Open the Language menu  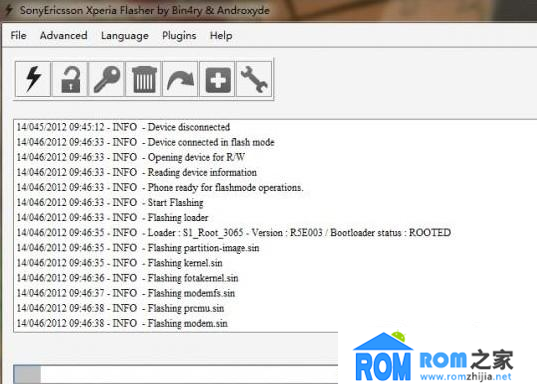(125, 36)
